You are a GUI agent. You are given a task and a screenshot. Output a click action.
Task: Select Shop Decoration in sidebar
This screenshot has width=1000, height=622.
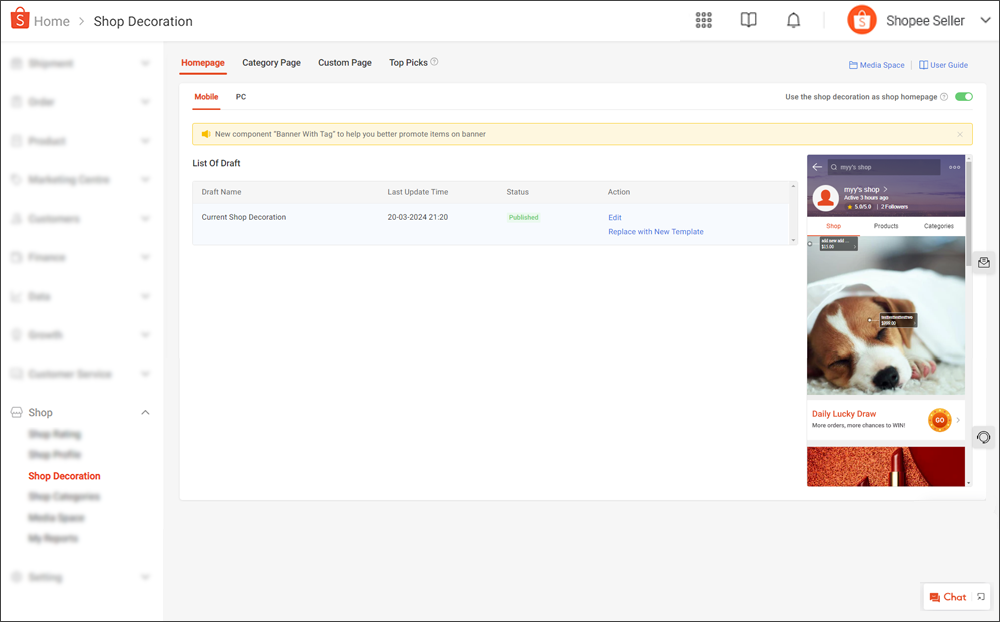(x=64, y=476)
